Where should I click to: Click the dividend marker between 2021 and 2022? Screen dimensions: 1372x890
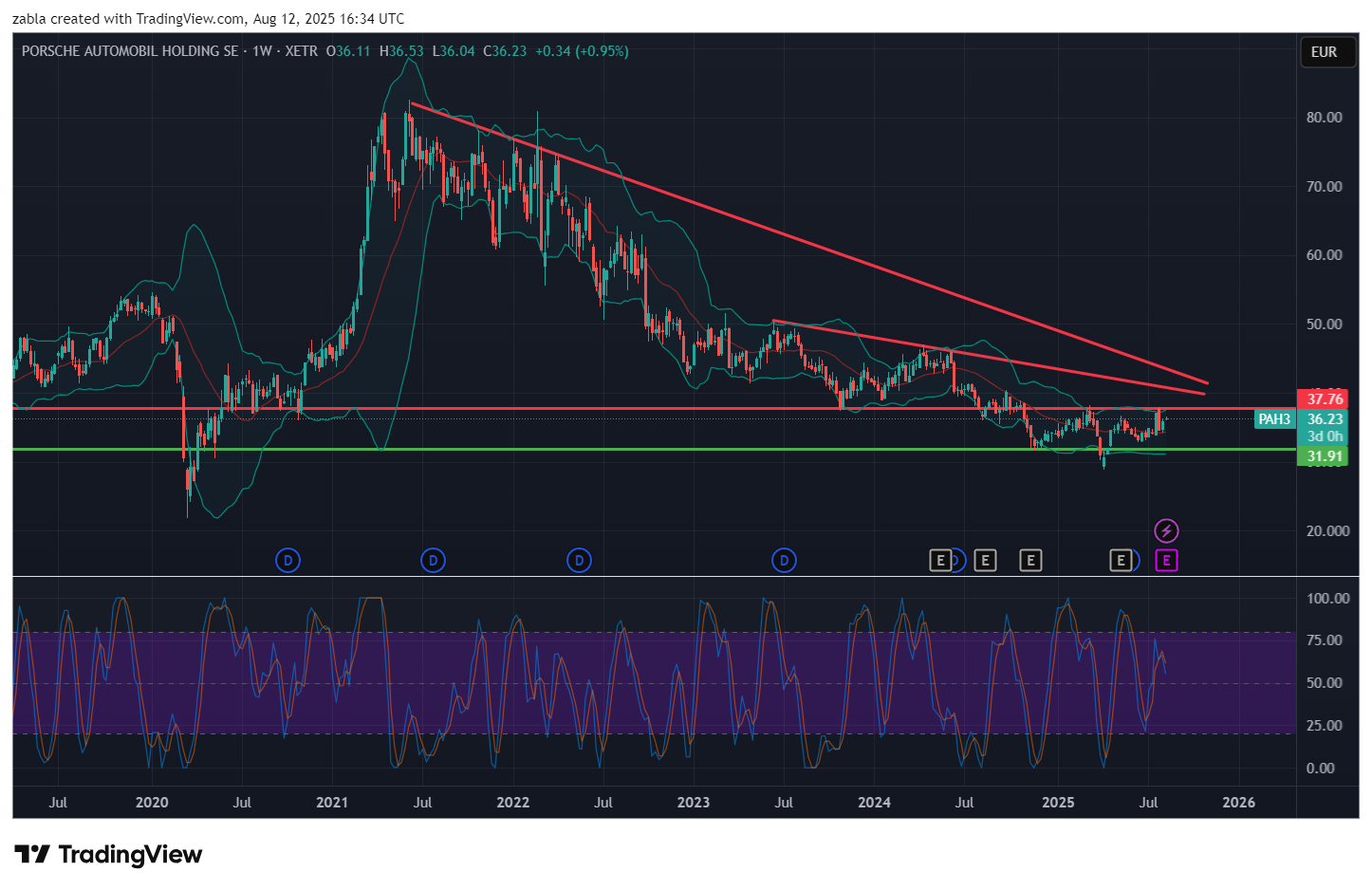pyautogui.click(x=433, y=561)
